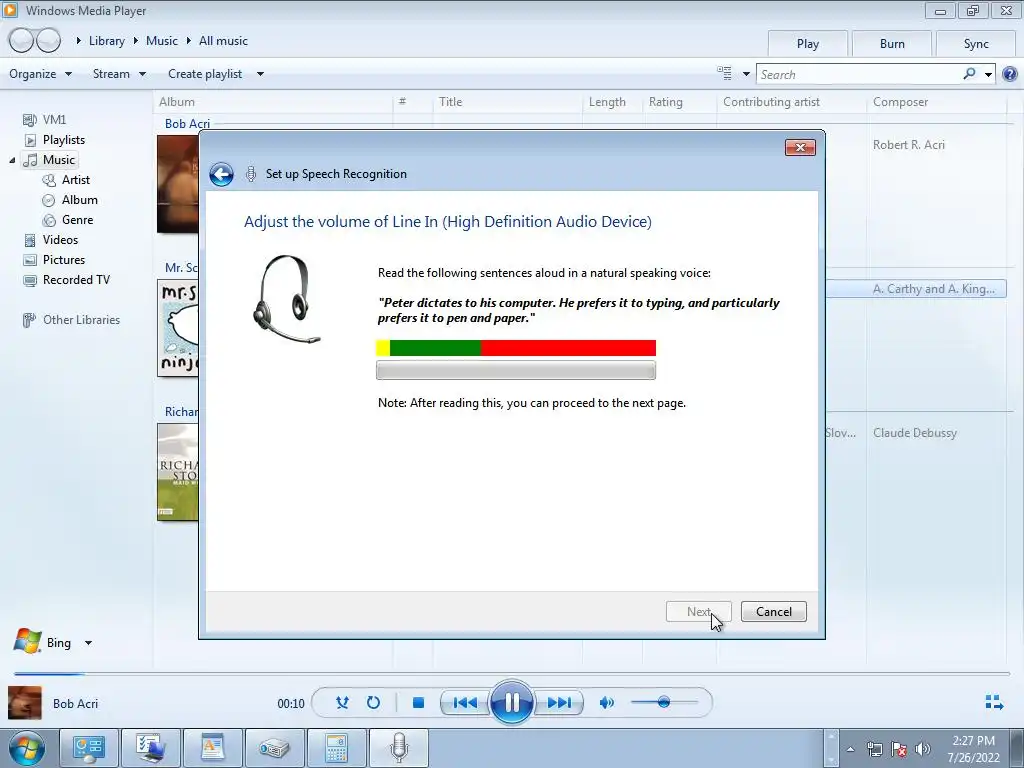Sort by the Composer column header
This screenshot has height=768, width=1024.
[x=900, y=102]
